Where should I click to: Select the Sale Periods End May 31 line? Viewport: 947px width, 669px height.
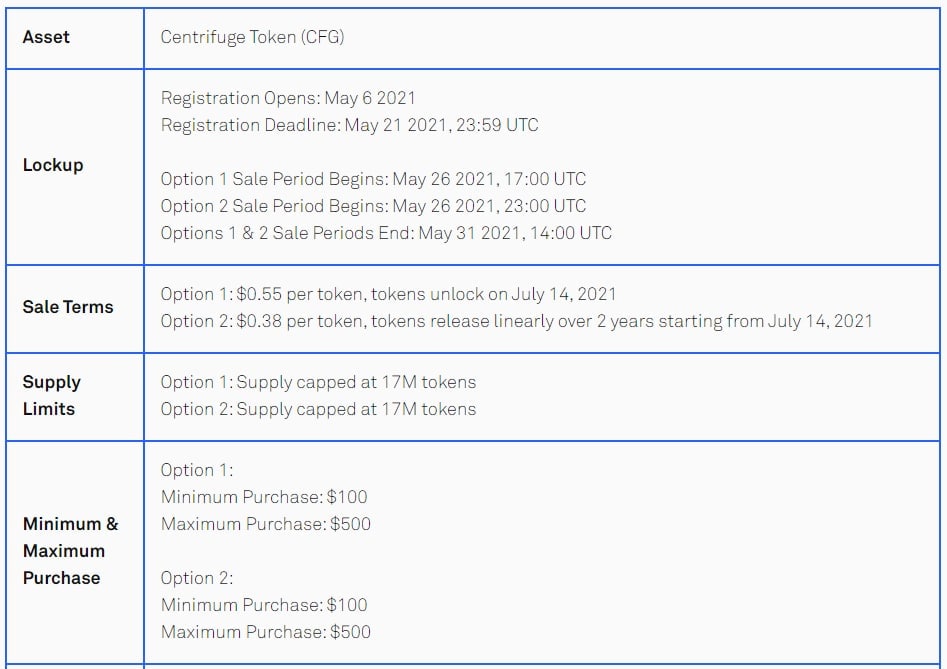(x=386, y=233)
